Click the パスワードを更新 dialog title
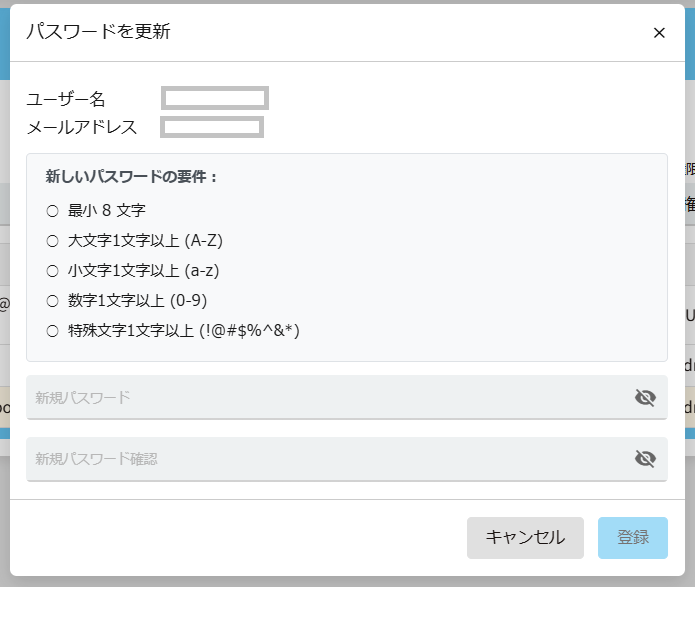Viewport: 695px width, 617px height. click(98, 32)
